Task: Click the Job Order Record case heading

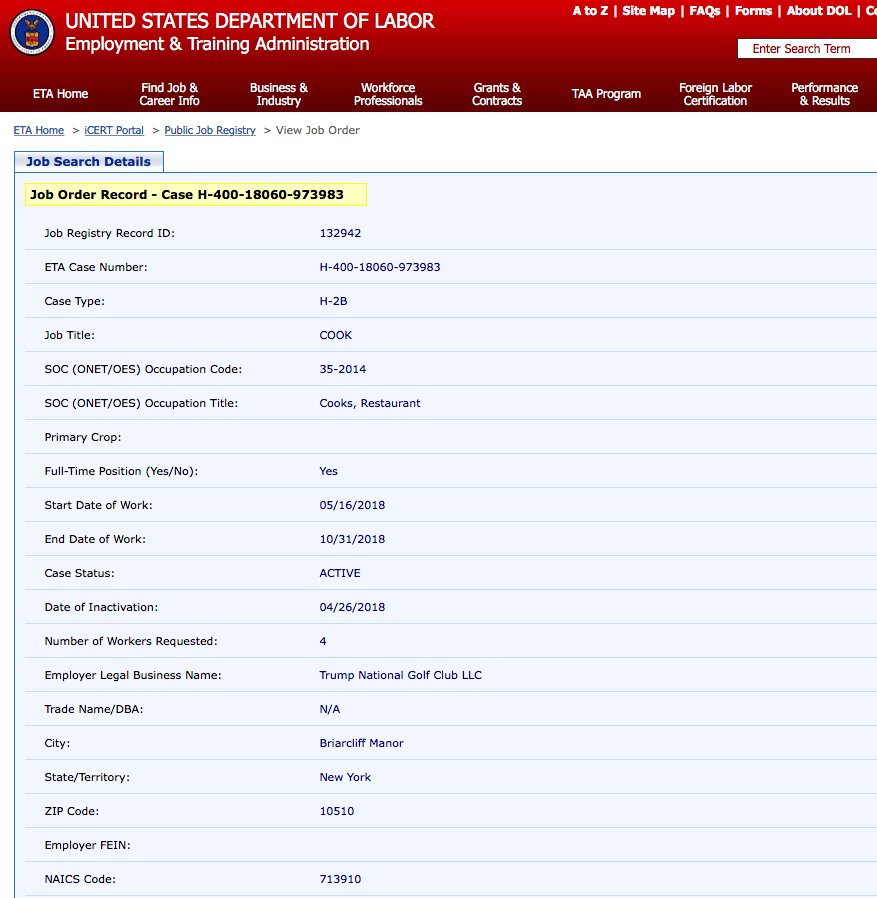Action: pos(195,195)
